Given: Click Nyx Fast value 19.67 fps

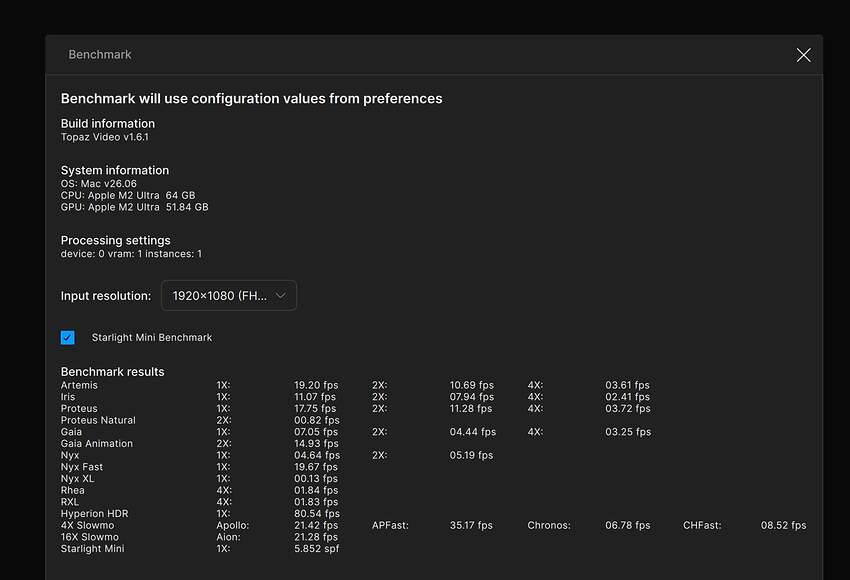Looking at the screenshot, I should coord(315,467).
